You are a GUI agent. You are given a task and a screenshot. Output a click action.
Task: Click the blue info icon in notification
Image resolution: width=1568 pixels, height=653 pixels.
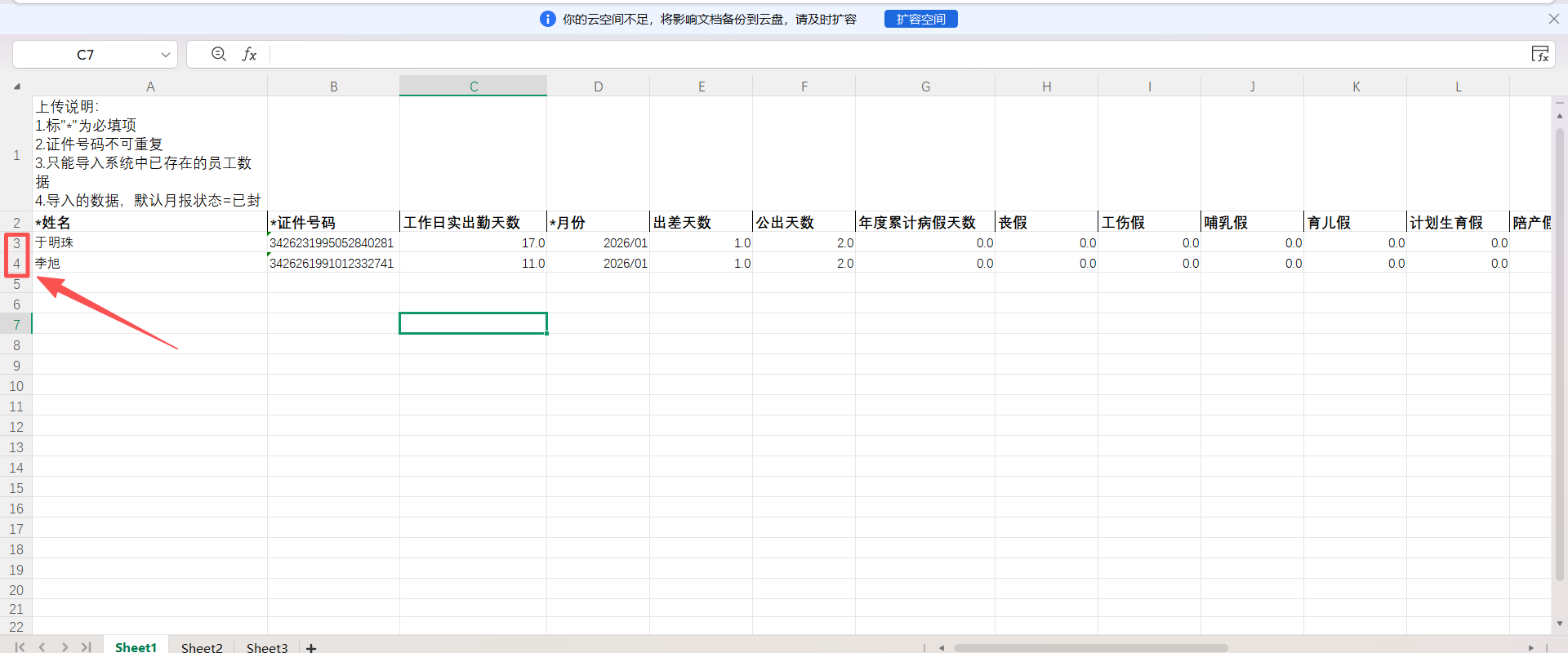tap(548, 19)
